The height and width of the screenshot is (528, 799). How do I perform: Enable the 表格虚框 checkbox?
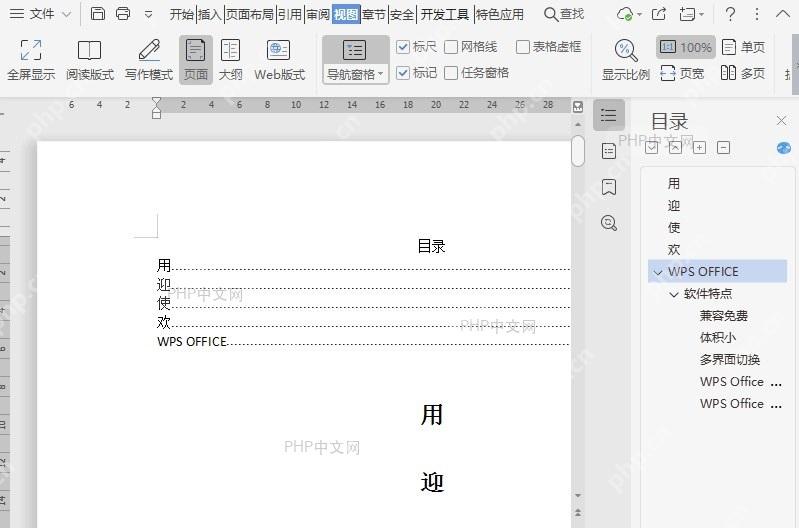point(523,47)
